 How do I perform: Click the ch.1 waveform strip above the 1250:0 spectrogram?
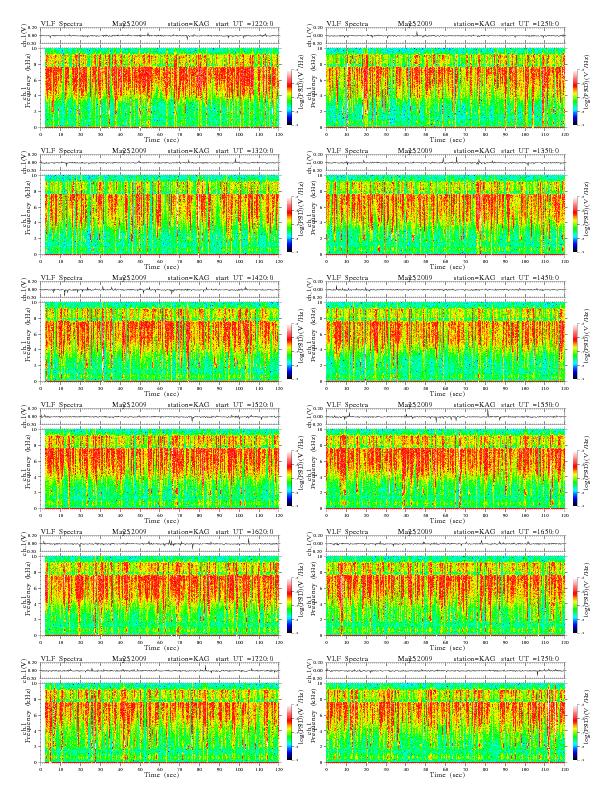pyautogui.click(x=446, y=36)
